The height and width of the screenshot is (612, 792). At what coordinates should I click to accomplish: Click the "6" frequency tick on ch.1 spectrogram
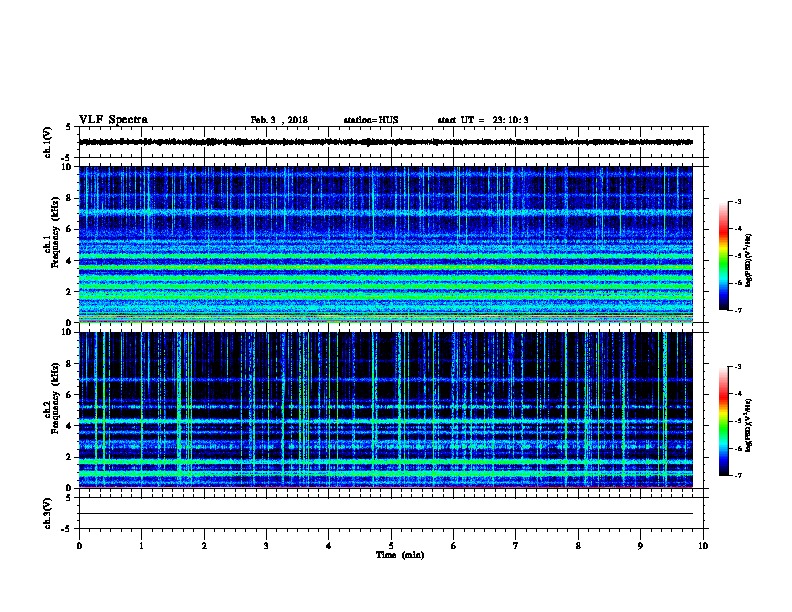(69, 230)
